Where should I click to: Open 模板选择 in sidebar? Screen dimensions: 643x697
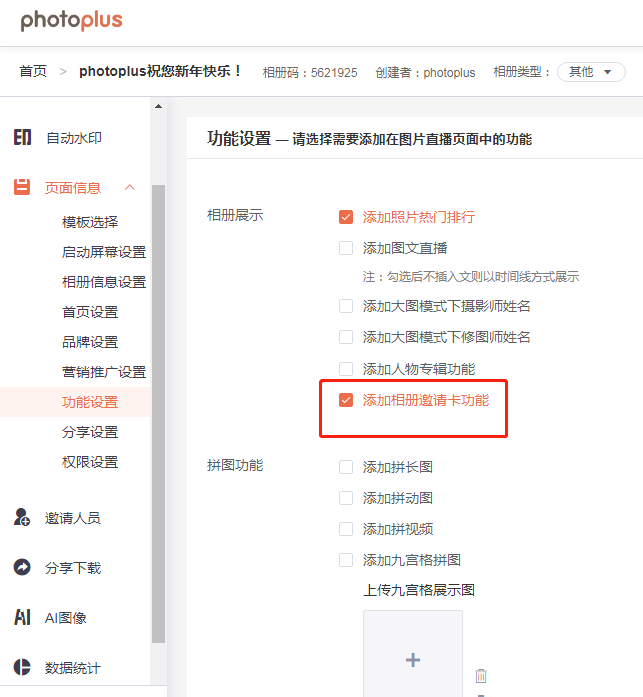coord(90,222)
